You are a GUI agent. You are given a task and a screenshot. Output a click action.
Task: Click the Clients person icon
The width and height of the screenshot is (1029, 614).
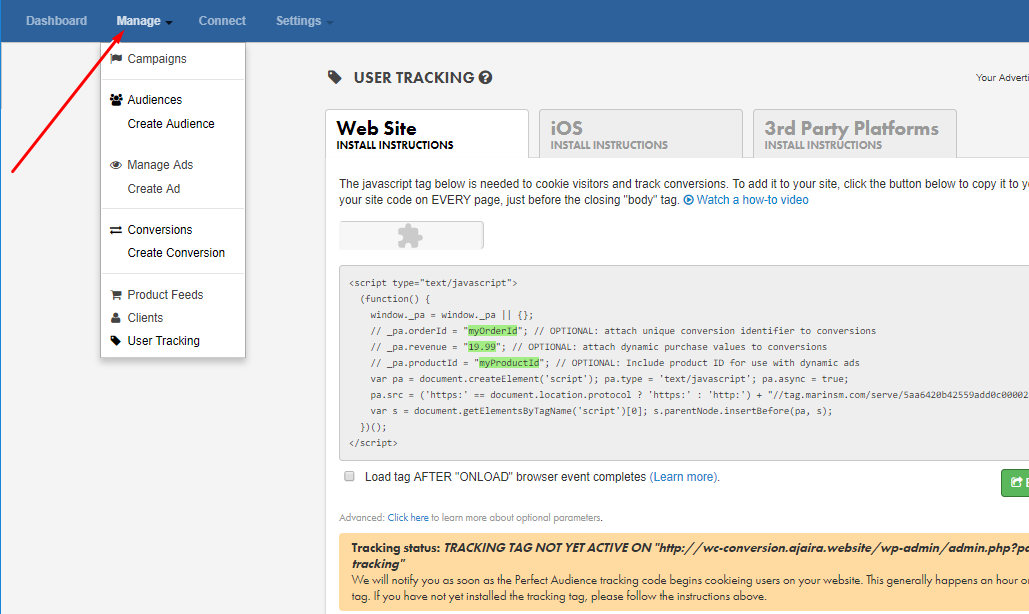coord(116,318)
